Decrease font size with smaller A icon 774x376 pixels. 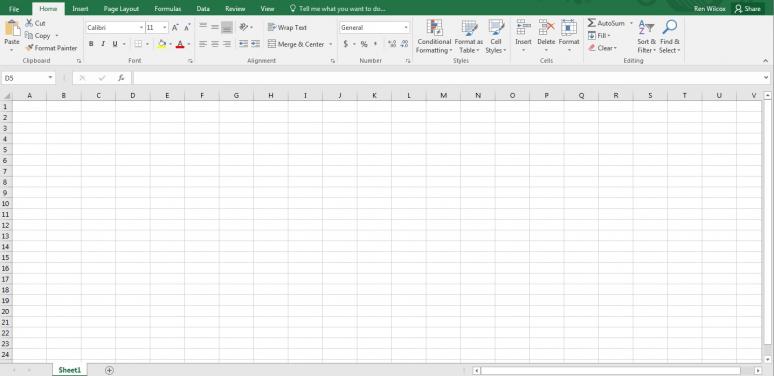click(187, 28)
